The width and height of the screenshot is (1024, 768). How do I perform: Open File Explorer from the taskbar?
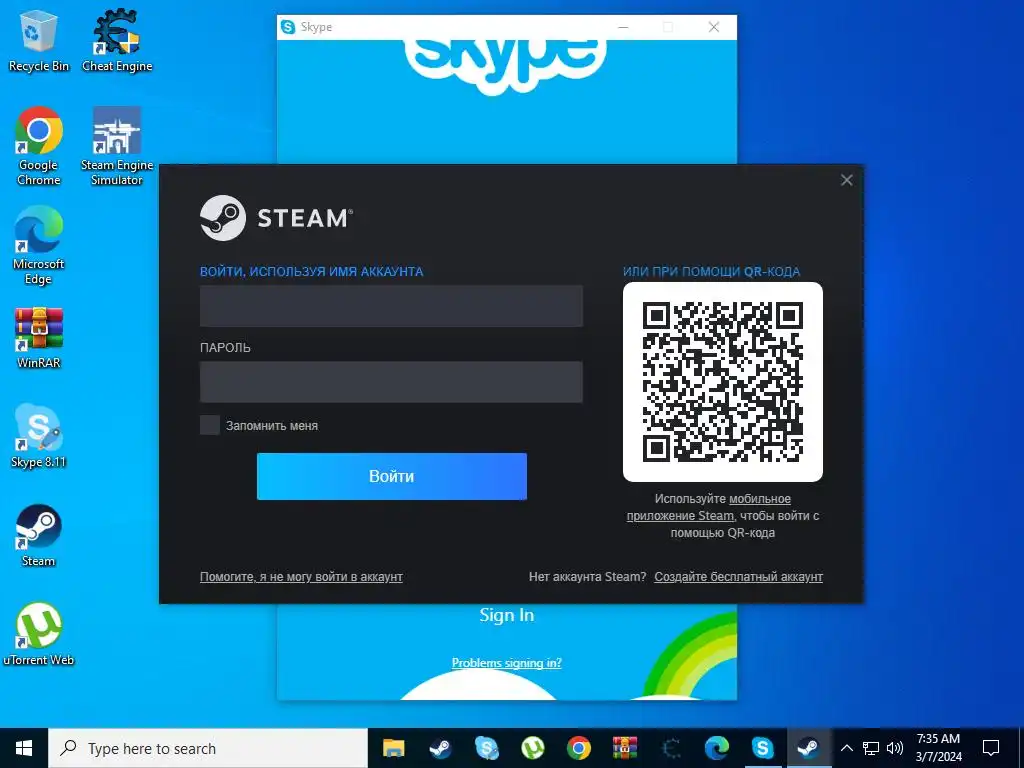point(393,748)
